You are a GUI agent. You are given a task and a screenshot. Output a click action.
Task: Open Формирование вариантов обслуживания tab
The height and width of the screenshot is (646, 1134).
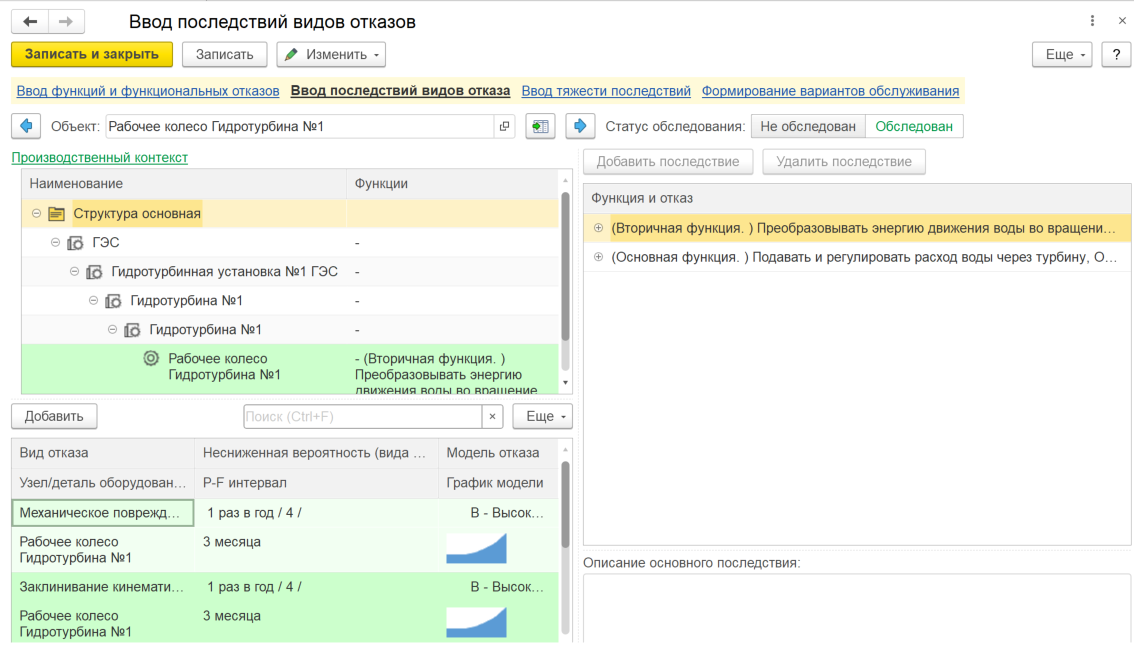coord(830,91)
